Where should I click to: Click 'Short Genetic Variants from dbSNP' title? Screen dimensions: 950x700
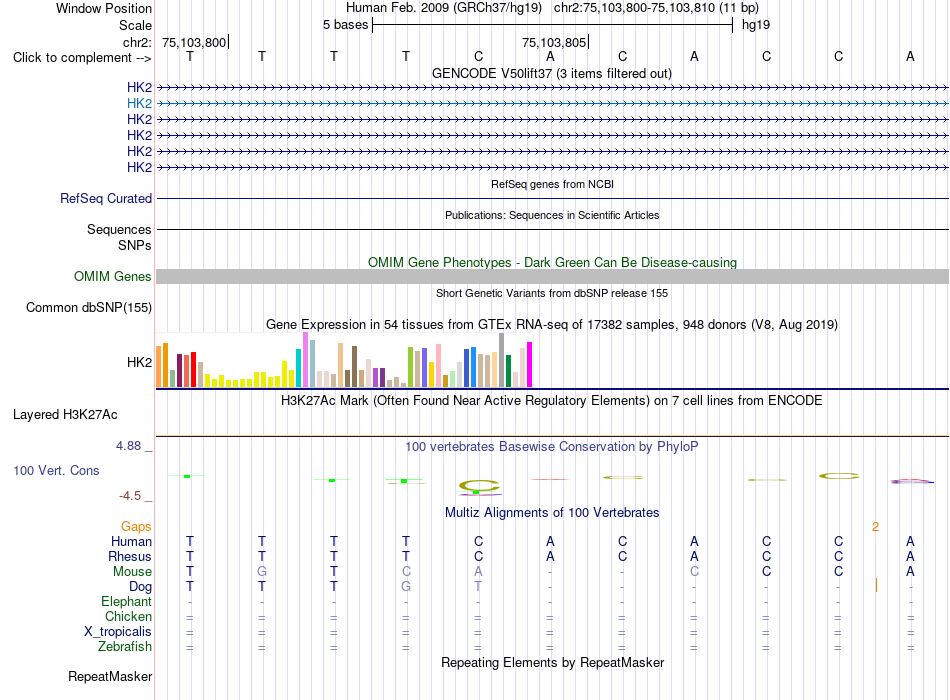click(552, 293)
